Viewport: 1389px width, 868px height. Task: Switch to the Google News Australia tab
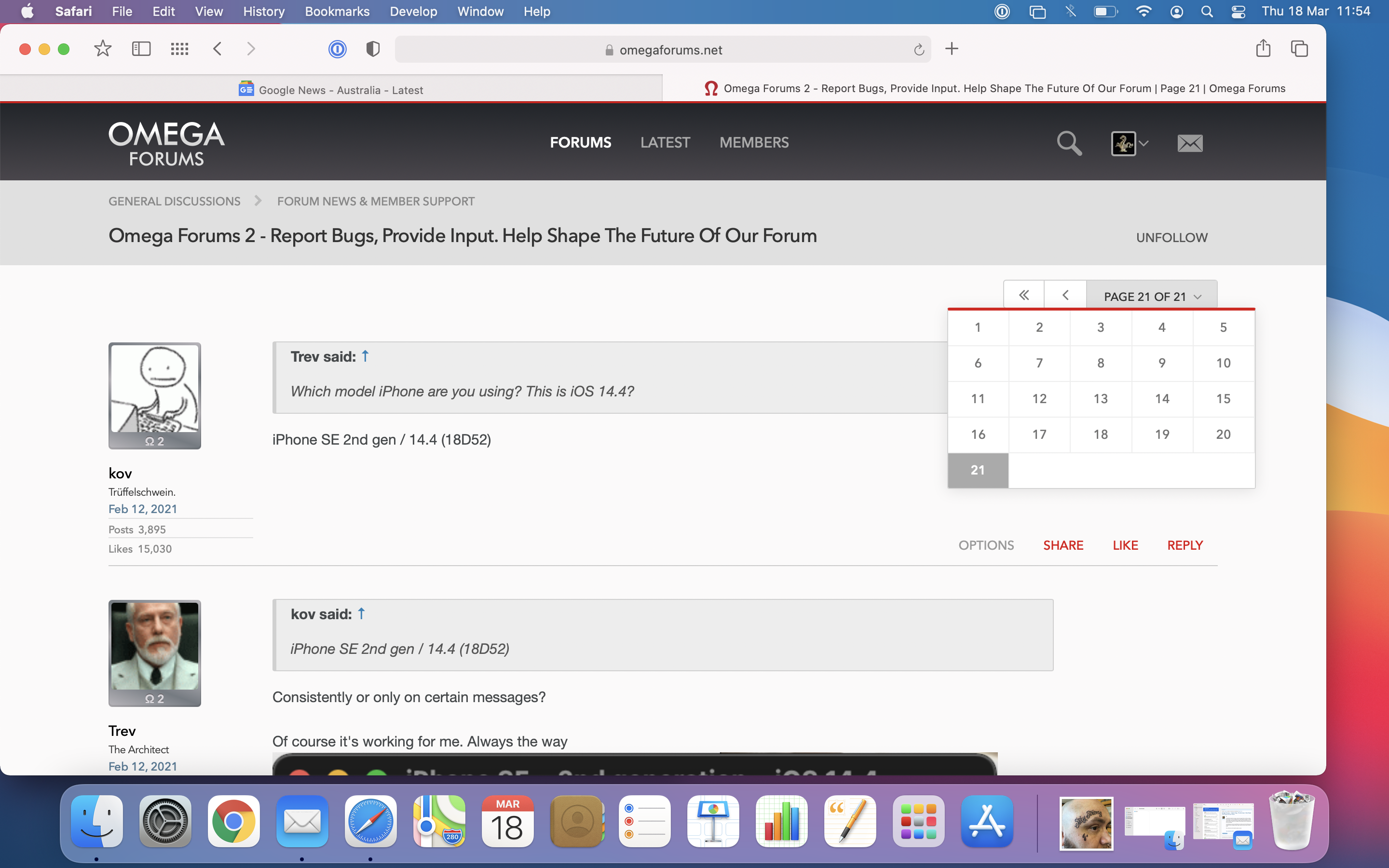click(331, 90)
